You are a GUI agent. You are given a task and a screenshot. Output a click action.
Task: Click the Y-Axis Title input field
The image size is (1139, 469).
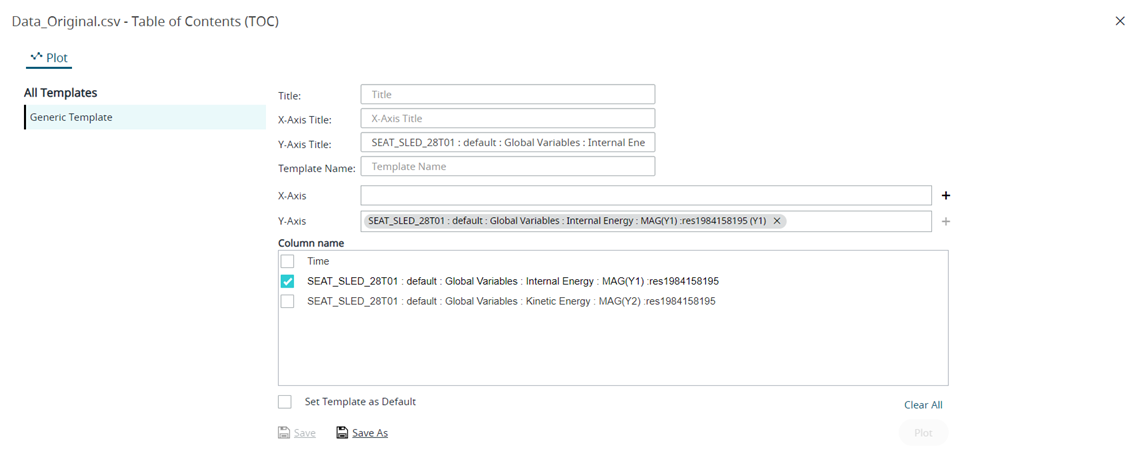(507, 143)
